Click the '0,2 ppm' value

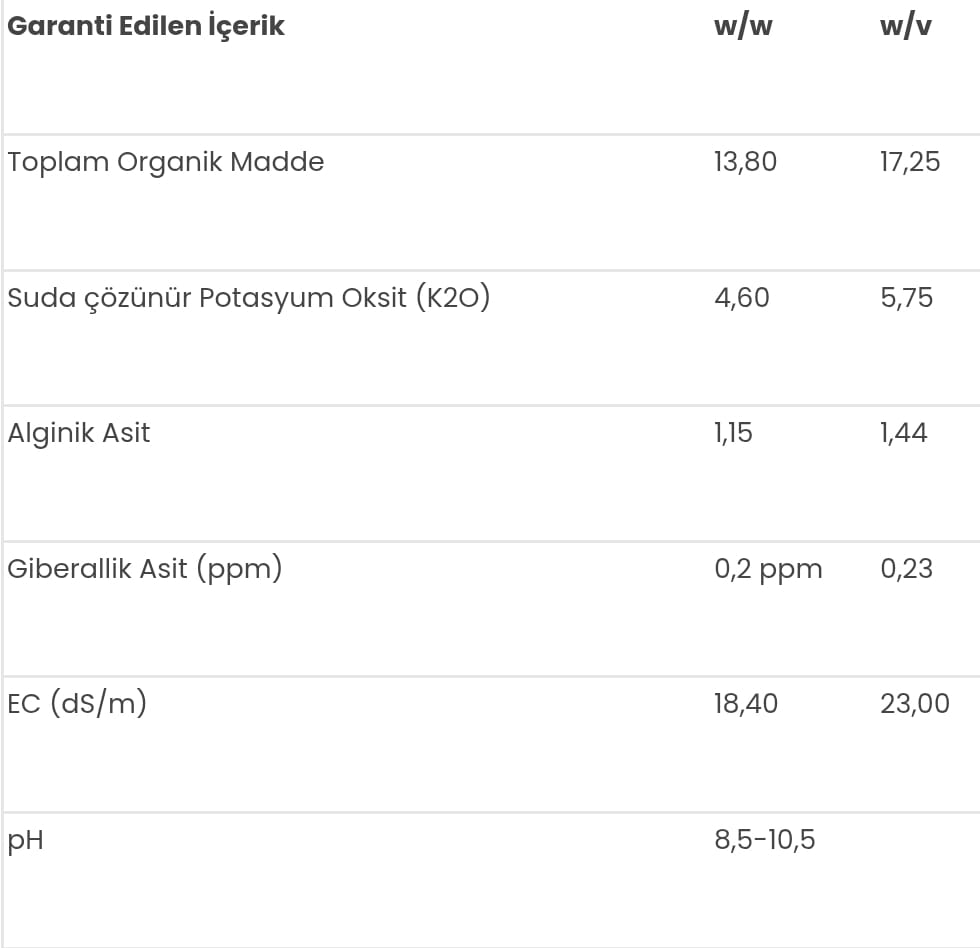(768, 569)
